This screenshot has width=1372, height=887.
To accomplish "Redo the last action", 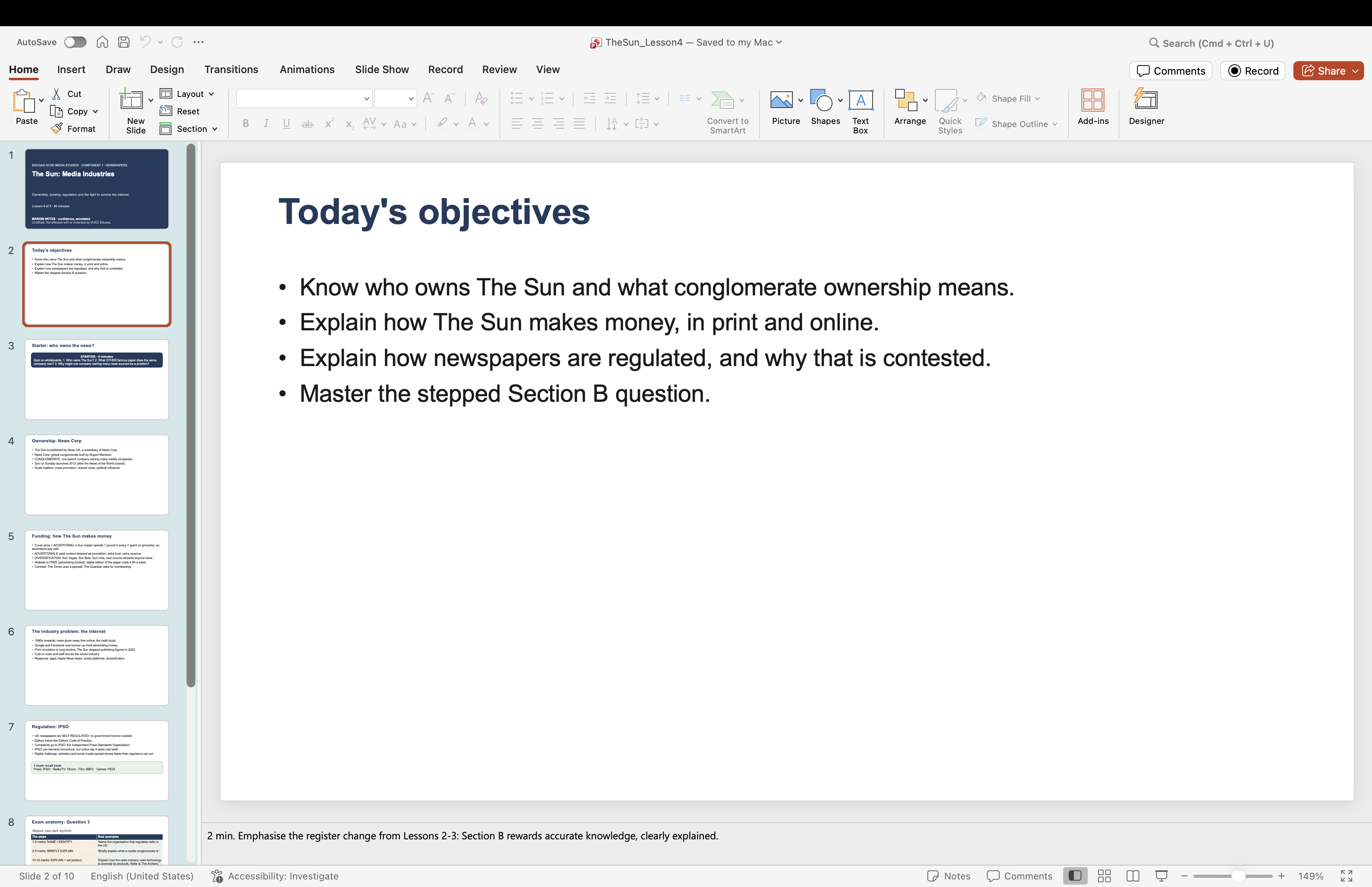I will click(x=177, y=42).
